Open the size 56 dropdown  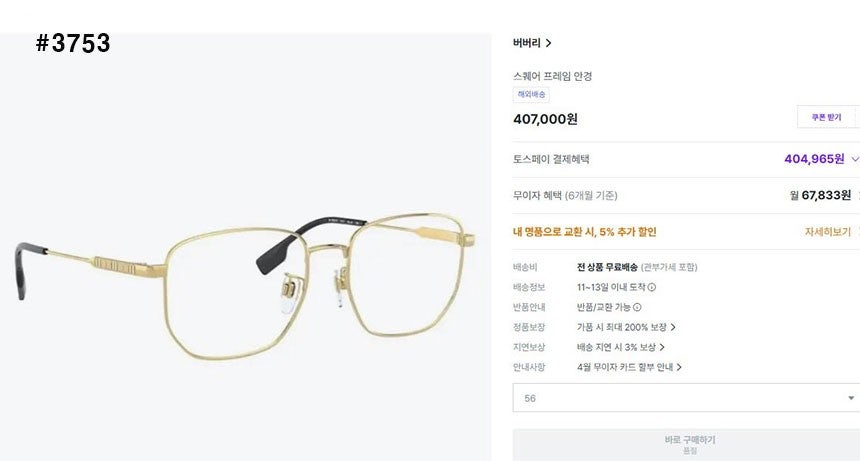point(686,398)
